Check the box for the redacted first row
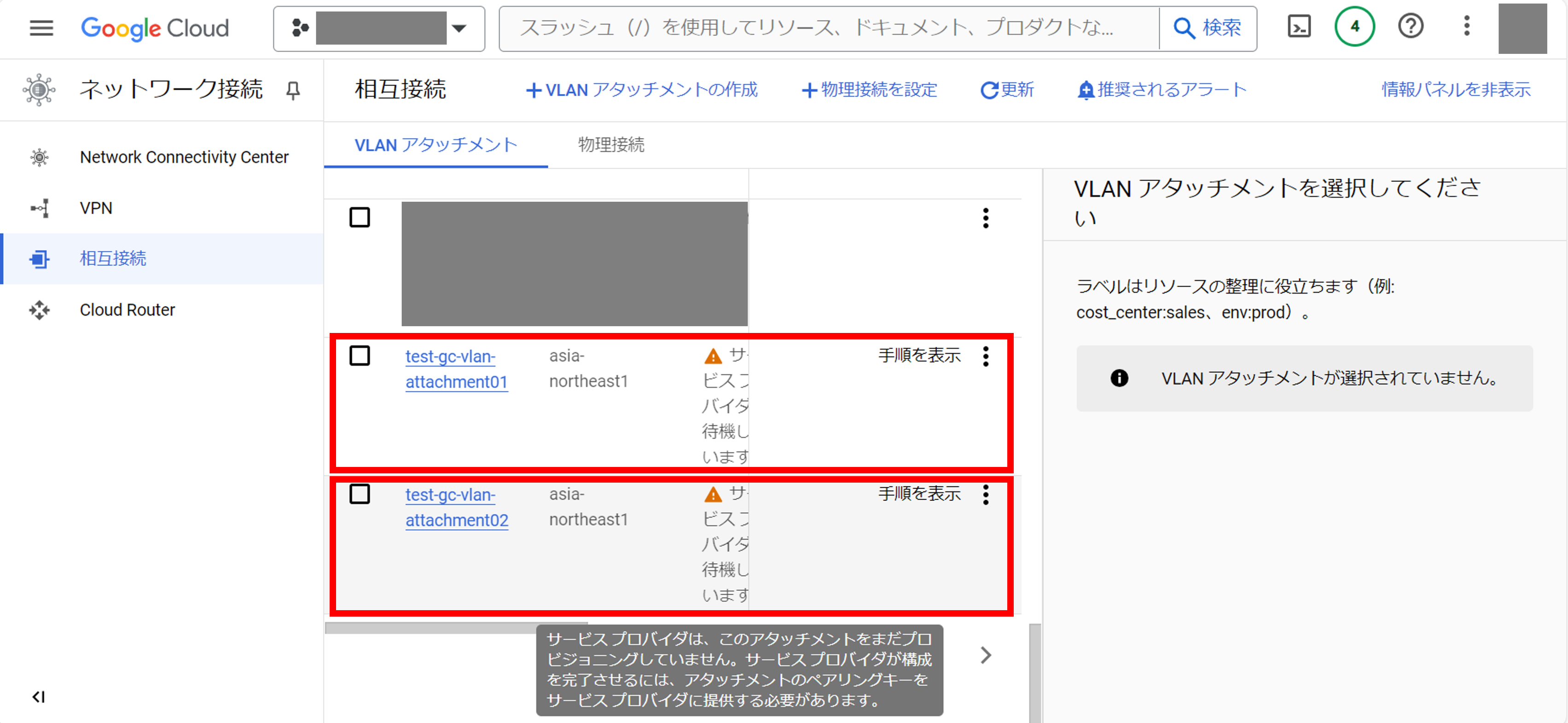 (359, 217)
